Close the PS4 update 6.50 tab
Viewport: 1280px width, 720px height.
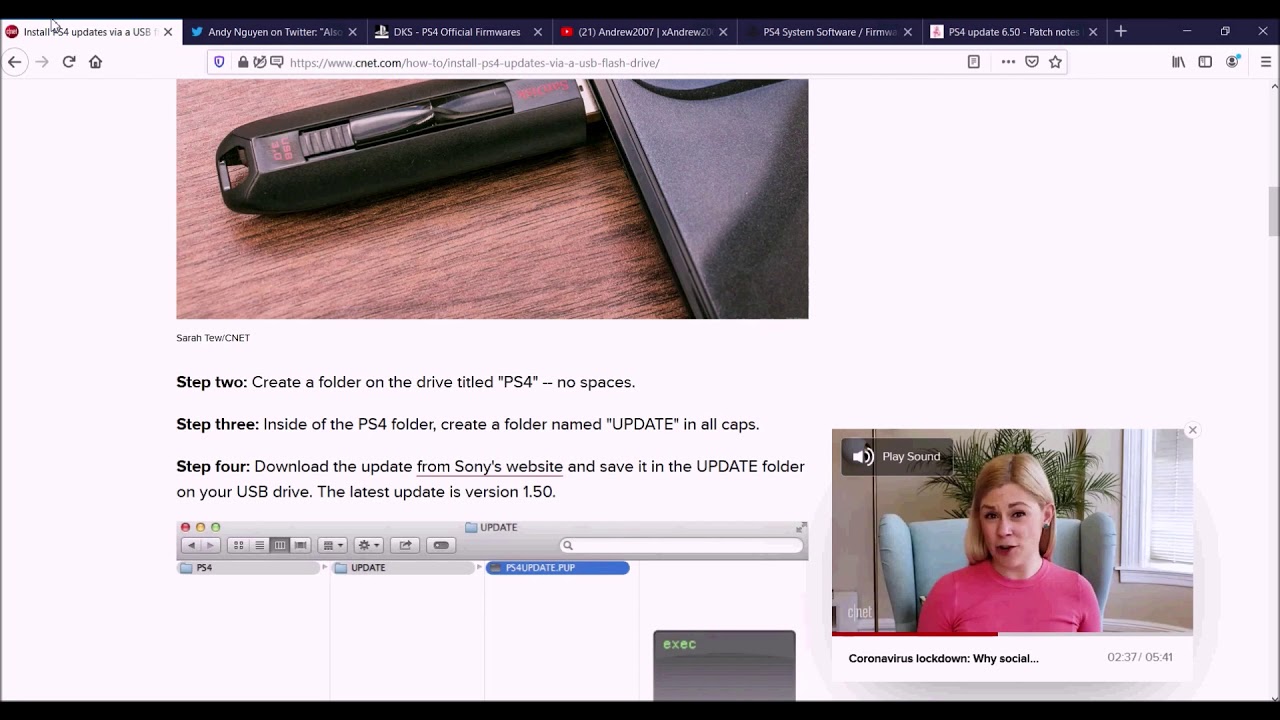(1093, 32)
